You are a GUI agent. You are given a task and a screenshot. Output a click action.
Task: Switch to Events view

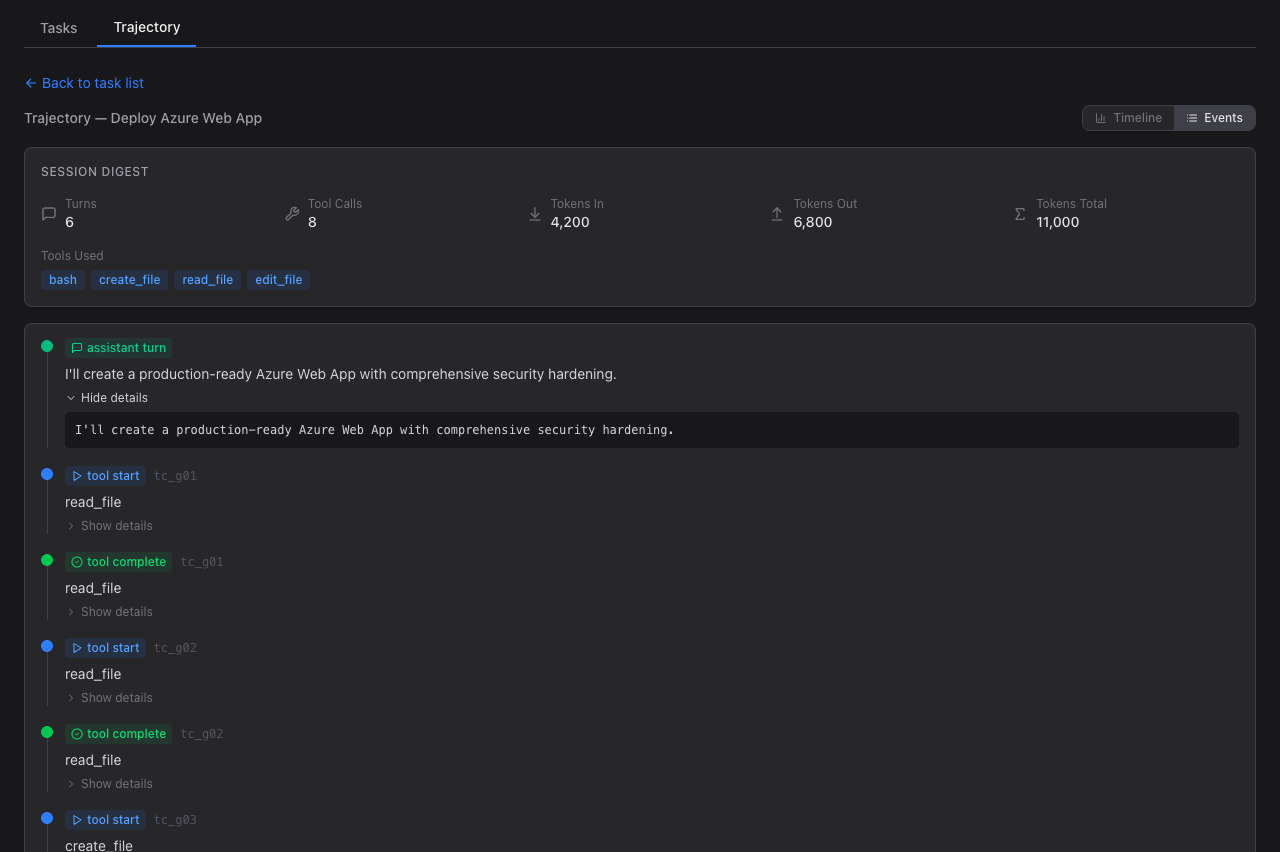[1214, 118]
